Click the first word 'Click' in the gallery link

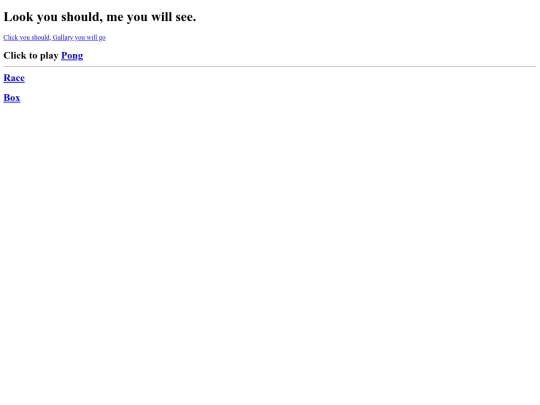[10, 38]
